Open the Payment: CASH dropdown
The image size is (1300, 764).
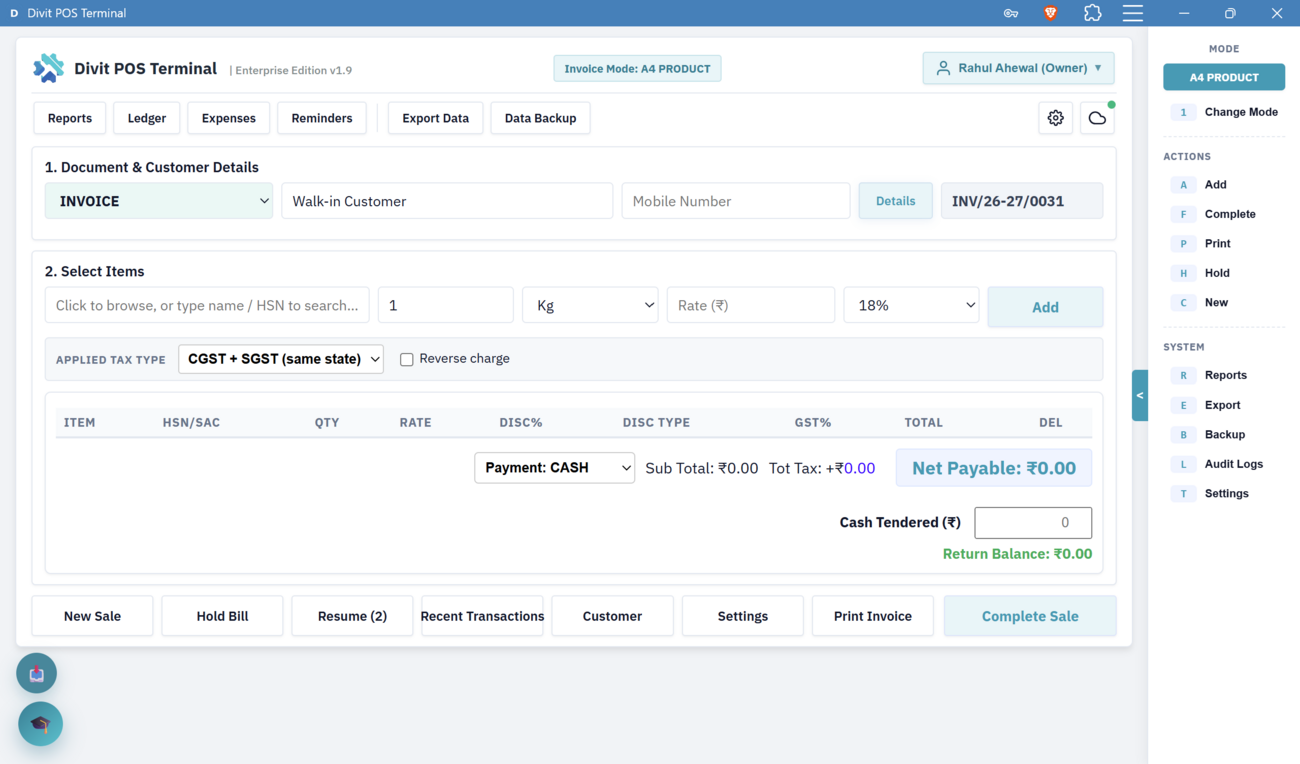(554, 468)
